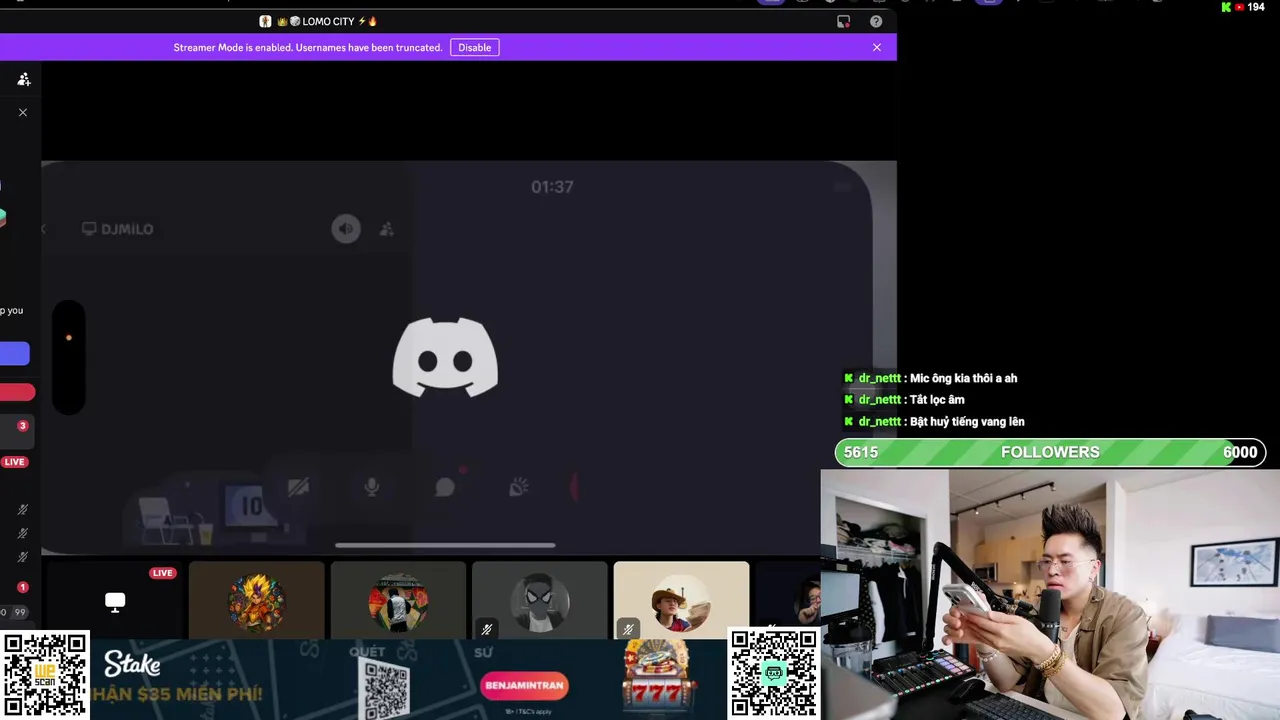
Task: Click the chat message 'Tắt lọc âm'
Action: click(x=937, y=400)
